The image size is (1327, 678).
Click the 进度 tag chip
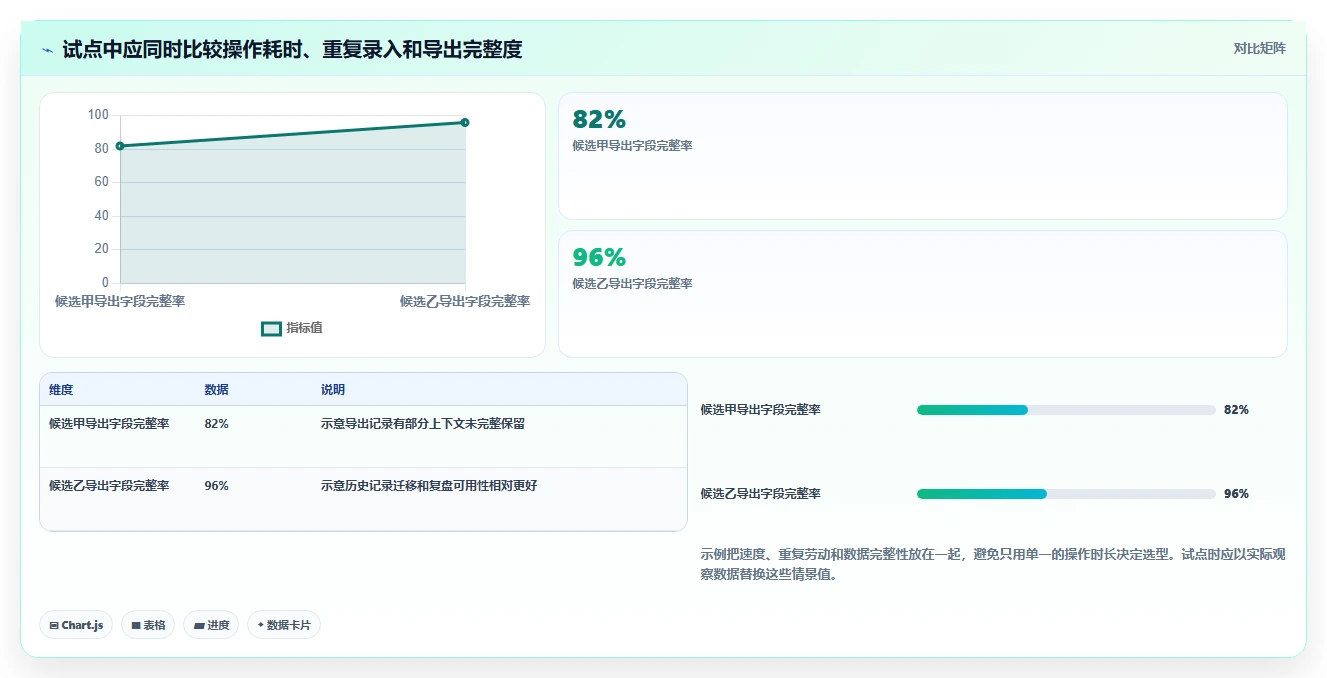(211, 625)
